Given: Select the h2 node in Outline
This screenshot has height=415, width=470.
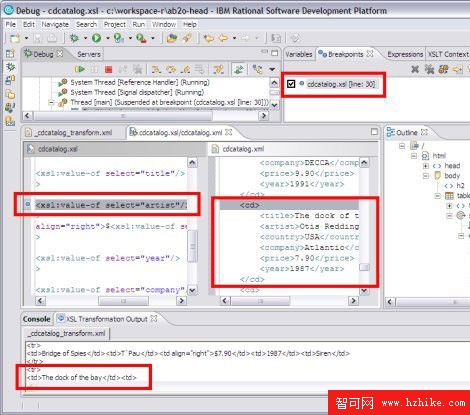Looking at the screenshot, I should pyautogui.click(x=460, y=186).
